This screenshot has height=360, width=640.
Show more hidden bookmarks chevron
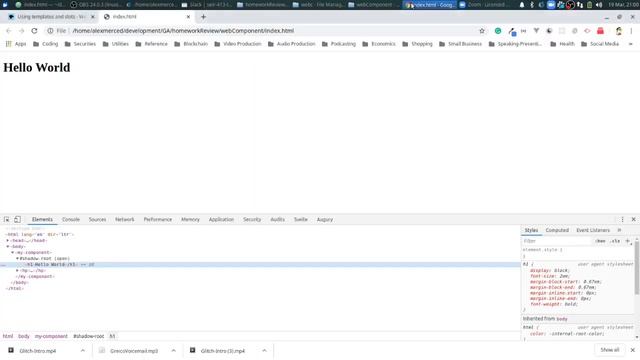coord(631,44)
